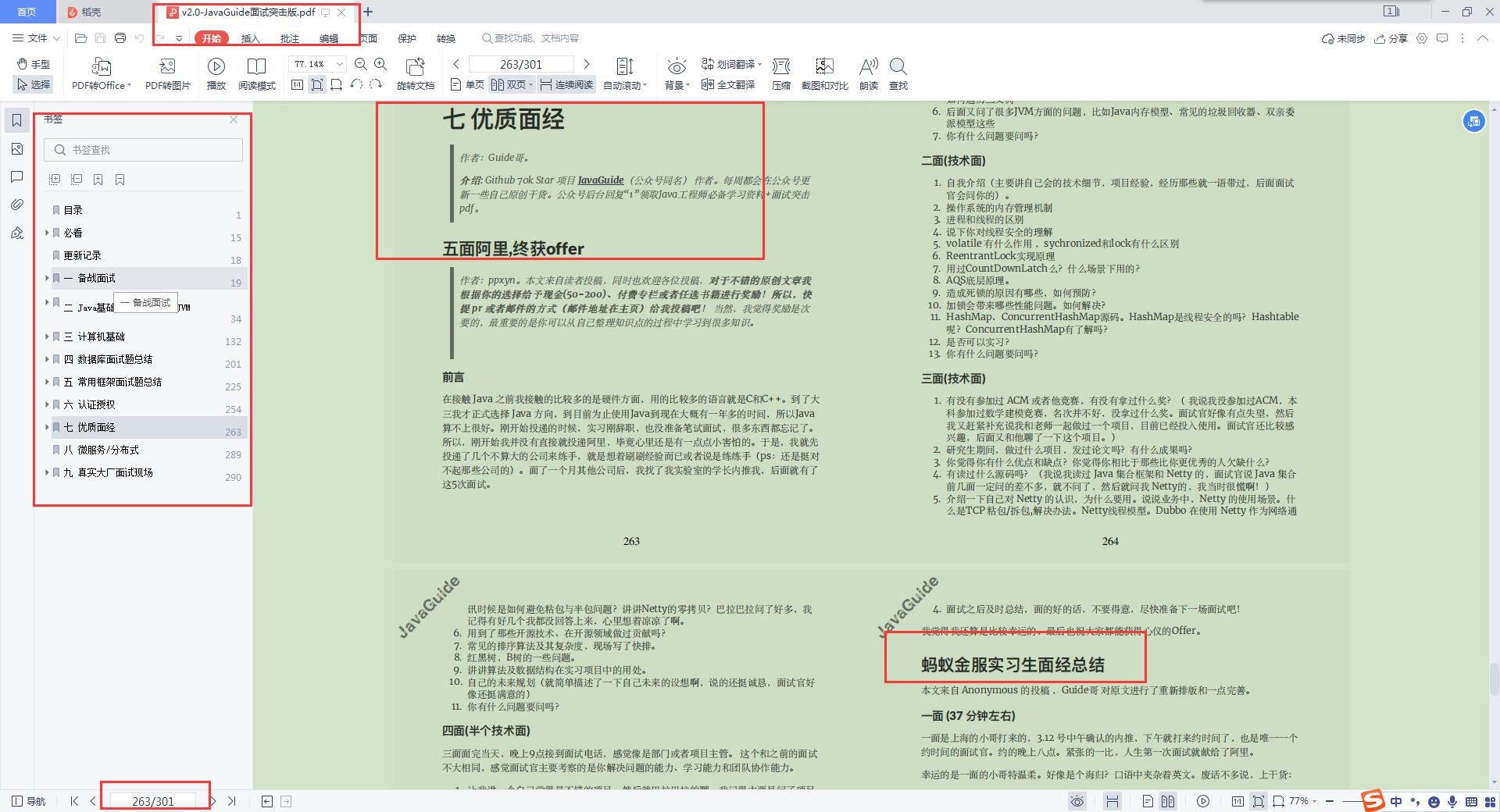The image size is (1500, 812).
Task: Select the Hand (手型) tool
Action: pyautogui.click(x=34, y=64)
